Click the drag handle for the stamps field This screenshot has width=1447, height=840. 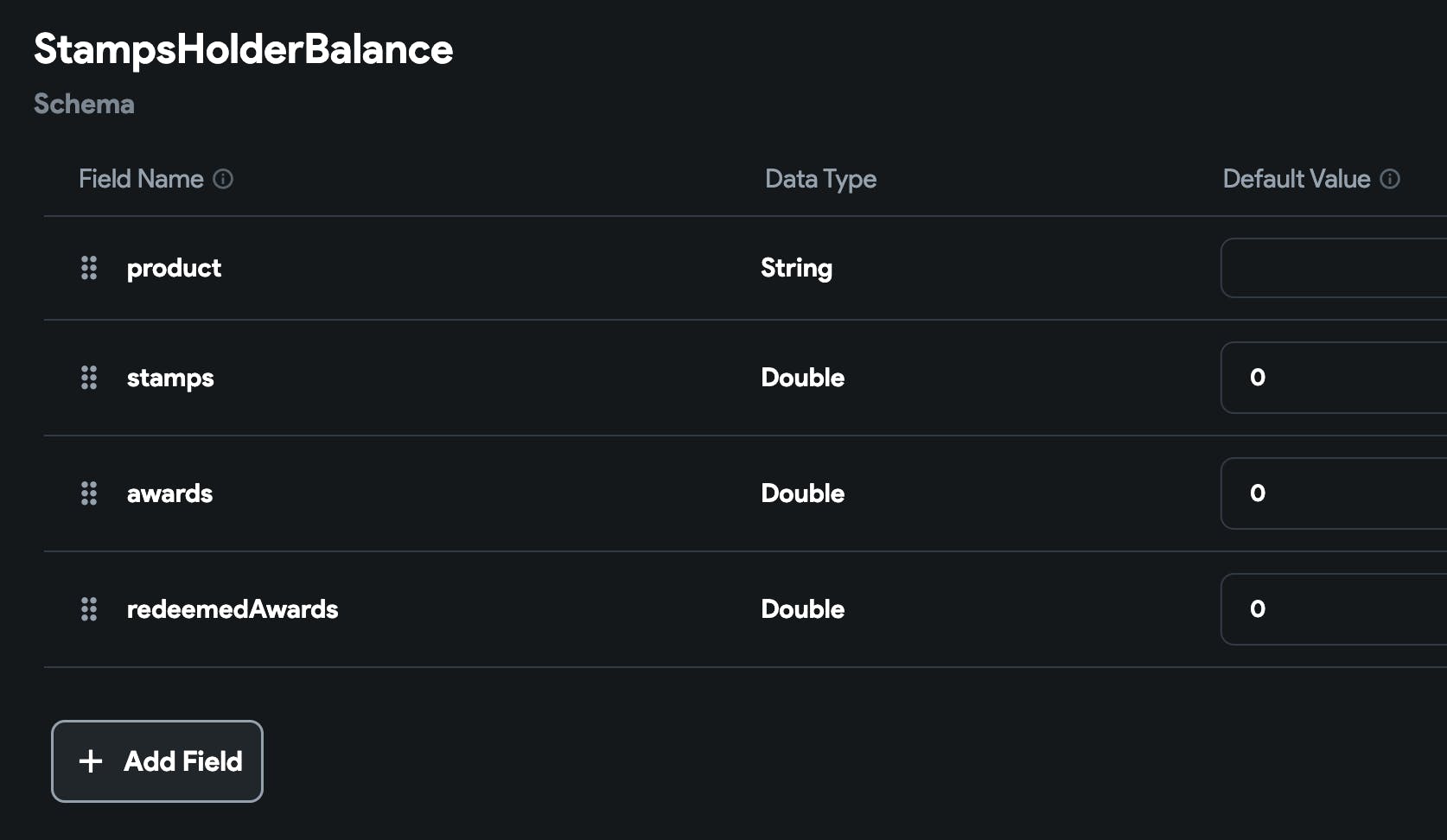89,378
